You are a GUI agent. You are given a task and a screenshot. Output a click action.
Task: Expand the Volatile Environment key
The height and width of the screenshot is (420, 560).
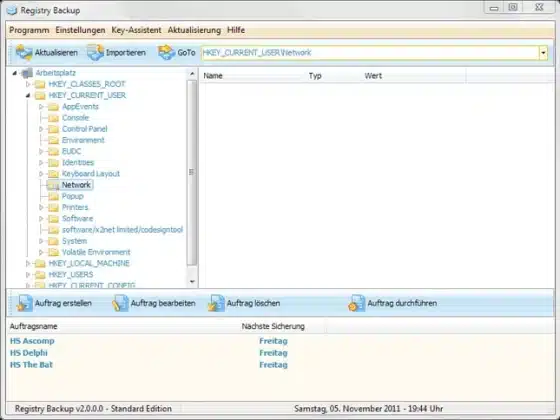point(41,252)
